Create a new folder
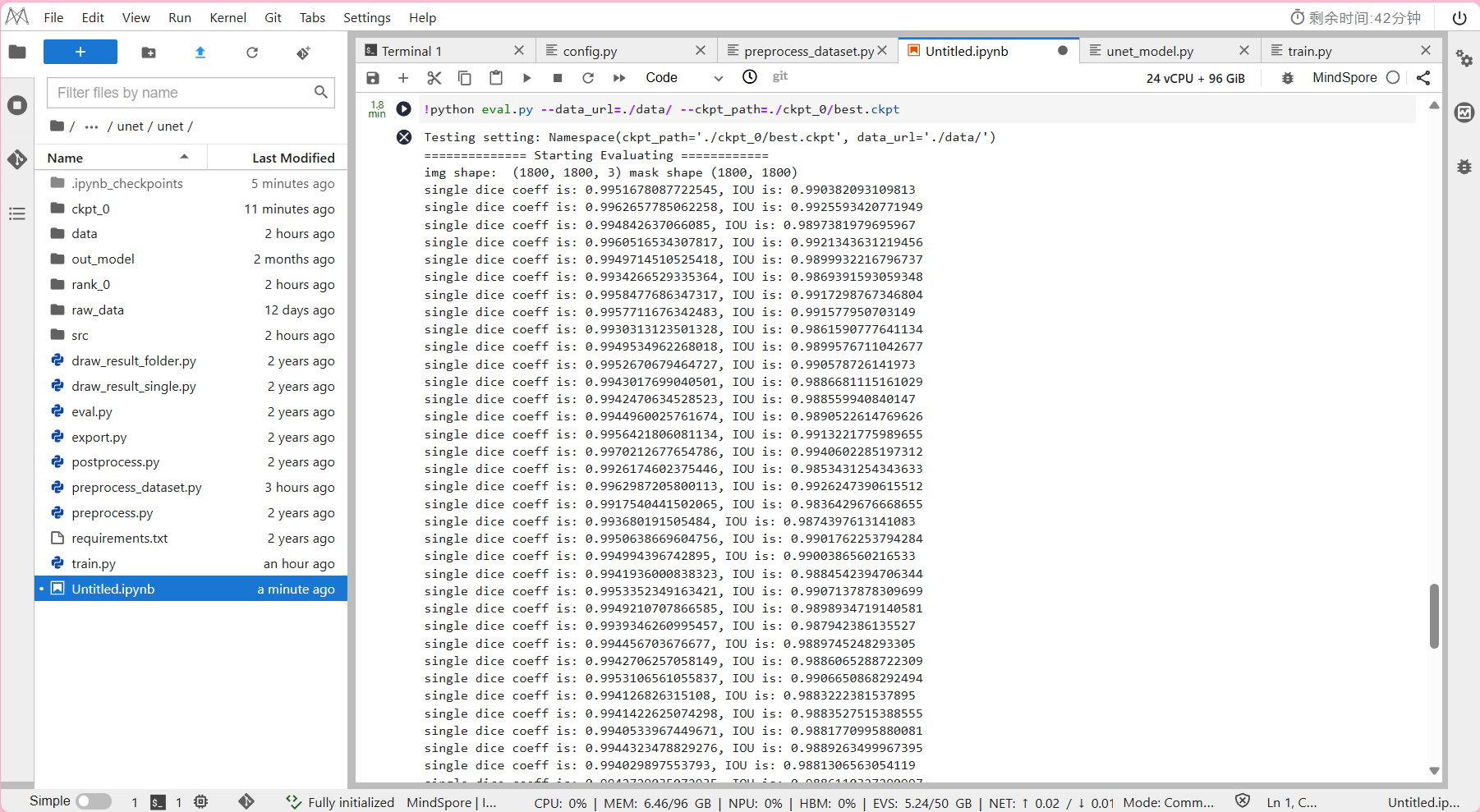The width and height of the screenshot is (1480, 812). [x=149, y=53]
